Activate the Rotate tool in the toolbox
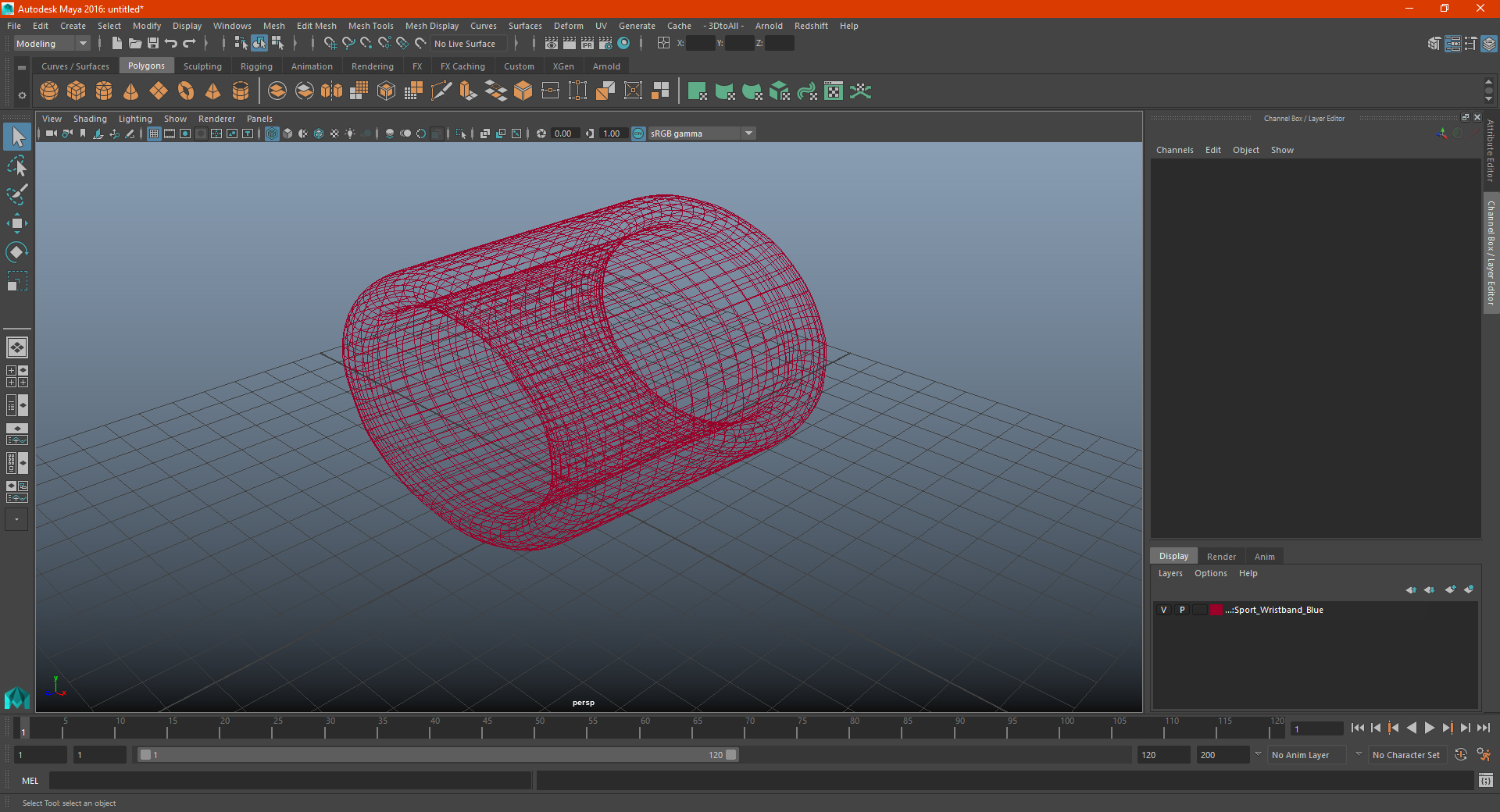 (x=17, y=251)
